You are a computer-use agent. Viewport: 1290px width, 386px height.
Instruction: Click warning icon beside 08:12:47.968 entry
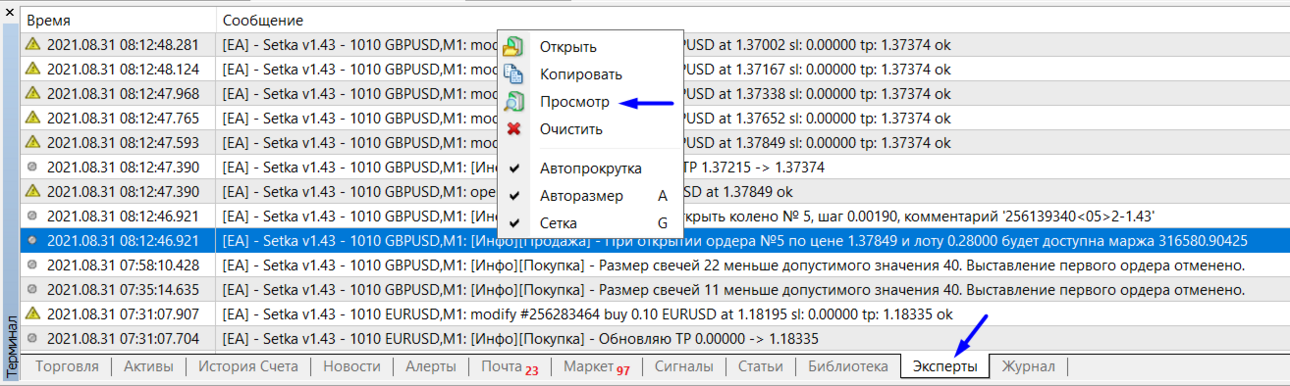click(32, 94)
